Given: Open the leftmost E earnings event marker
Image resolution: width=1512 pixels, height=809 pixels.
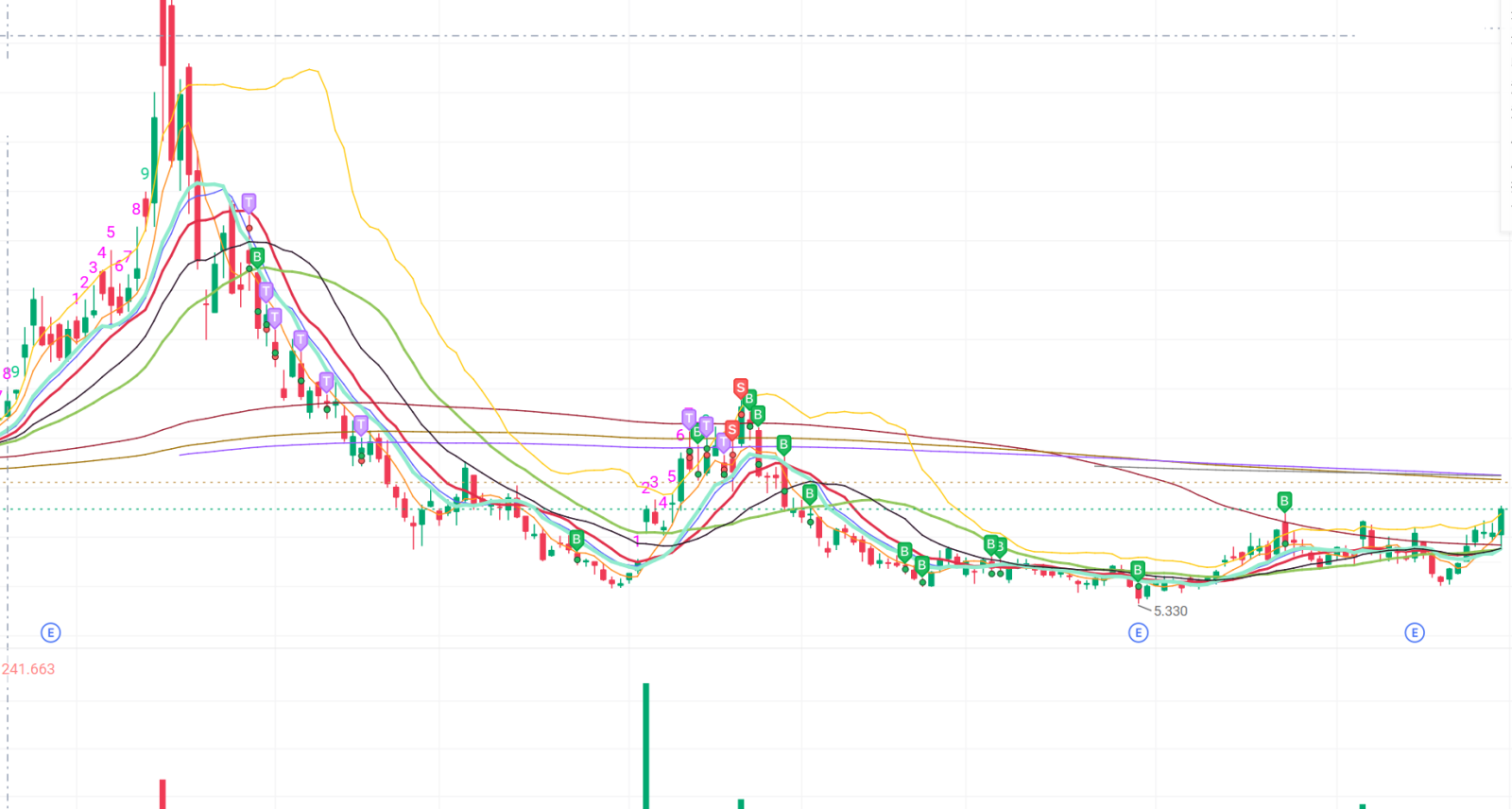Looking at the screenshot, I should click(51, 632).
